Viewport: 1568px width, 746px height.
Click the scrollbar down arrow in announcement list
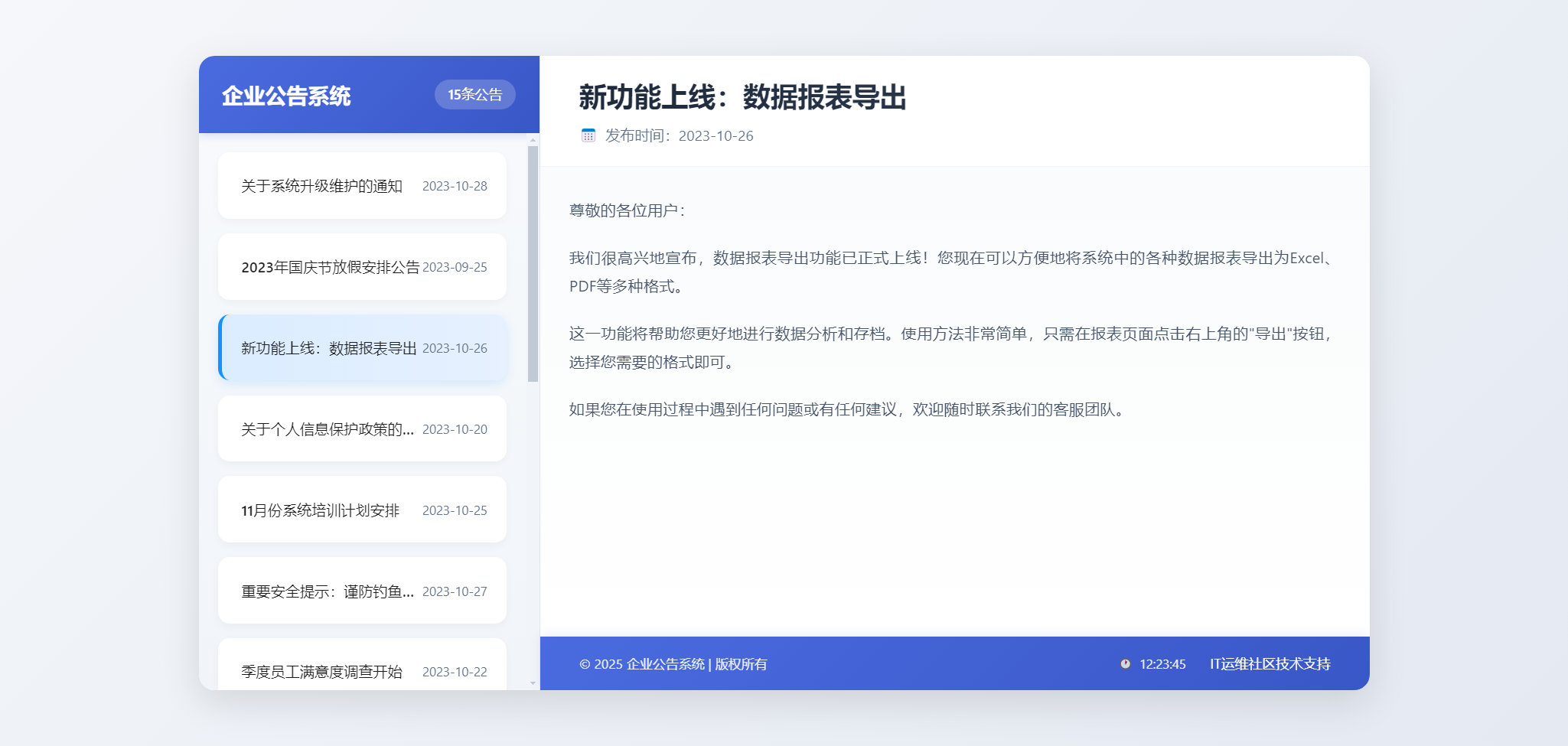tap(533, 683)
